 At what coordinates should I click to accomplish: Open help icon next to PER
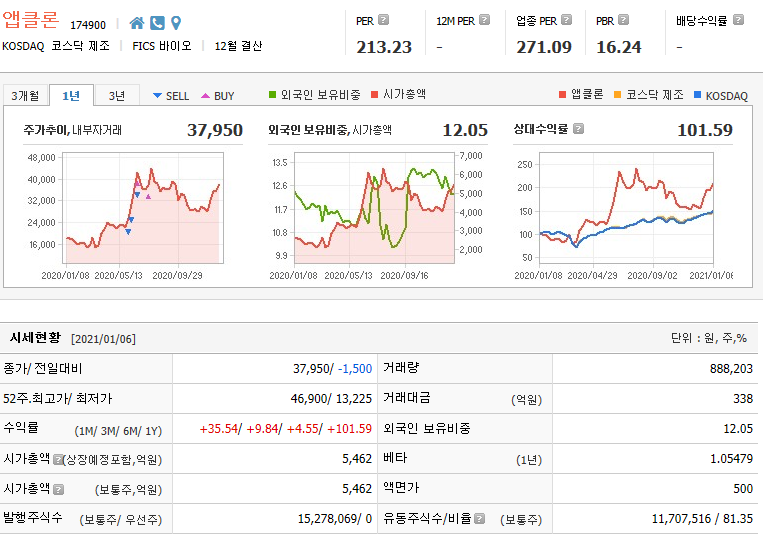point(383,20)
